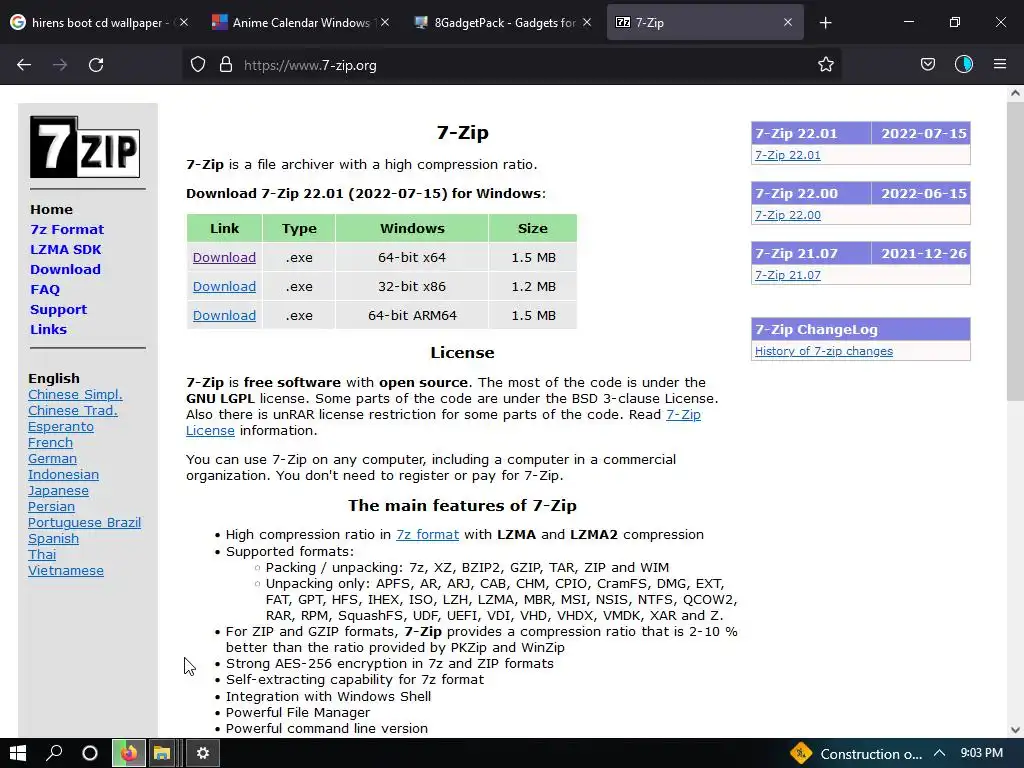
Task: Open the Download sidebar menu link
Action: (x=65, y=269)
